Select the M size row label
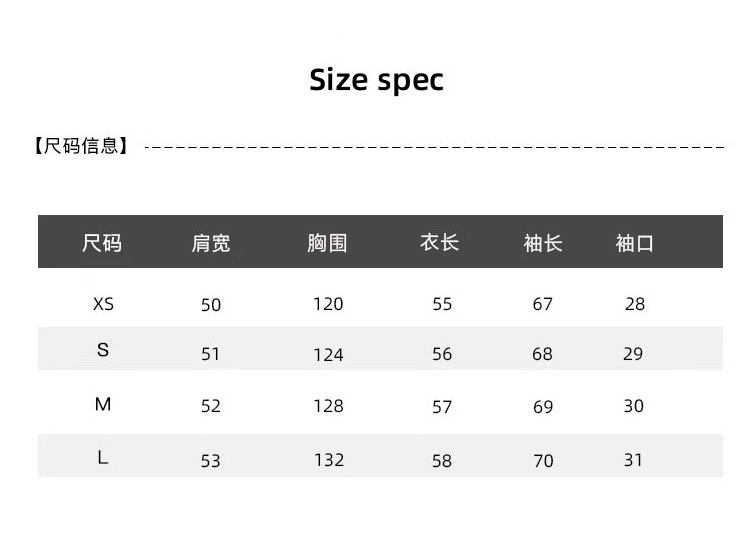 103,405
